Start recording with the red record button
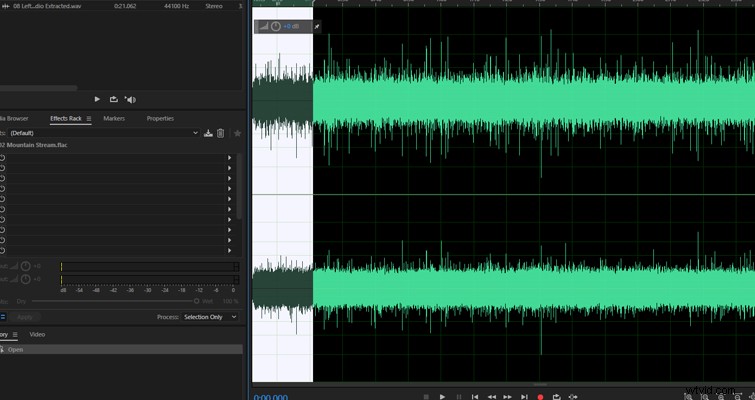The width and height of the screenshot is (755, 400). [540, 397]
